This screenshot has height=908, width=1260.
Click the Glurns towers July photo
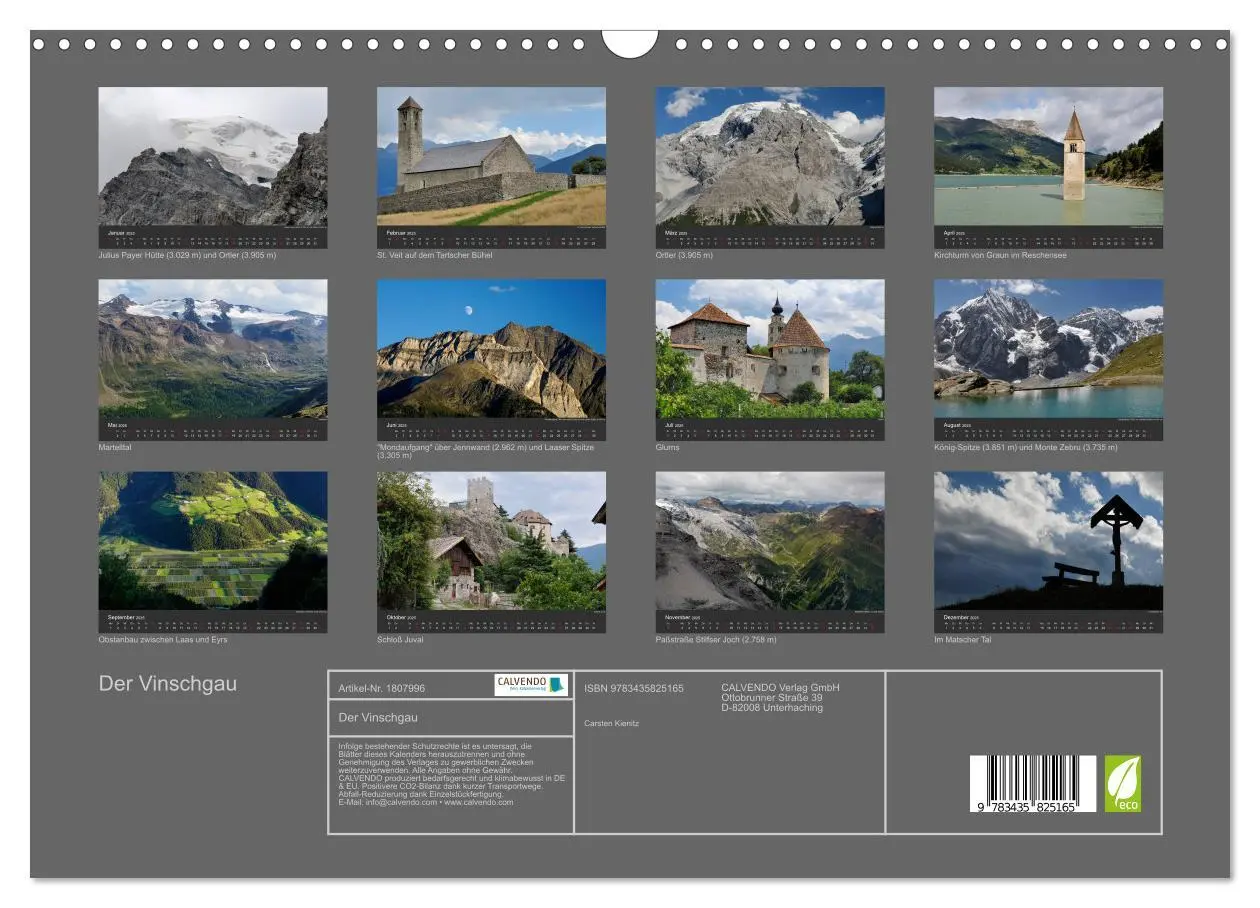click(770, 348)
